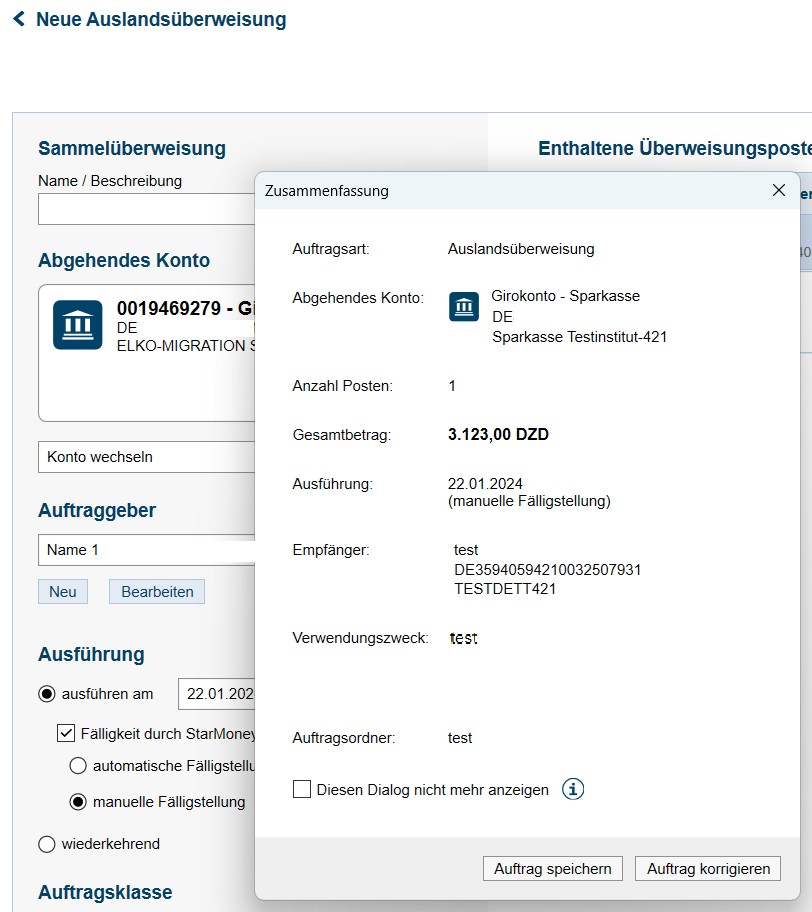Open the info icon next to the dialog checkbox
This screenshot has width=812, height=912.
point(572,790)
